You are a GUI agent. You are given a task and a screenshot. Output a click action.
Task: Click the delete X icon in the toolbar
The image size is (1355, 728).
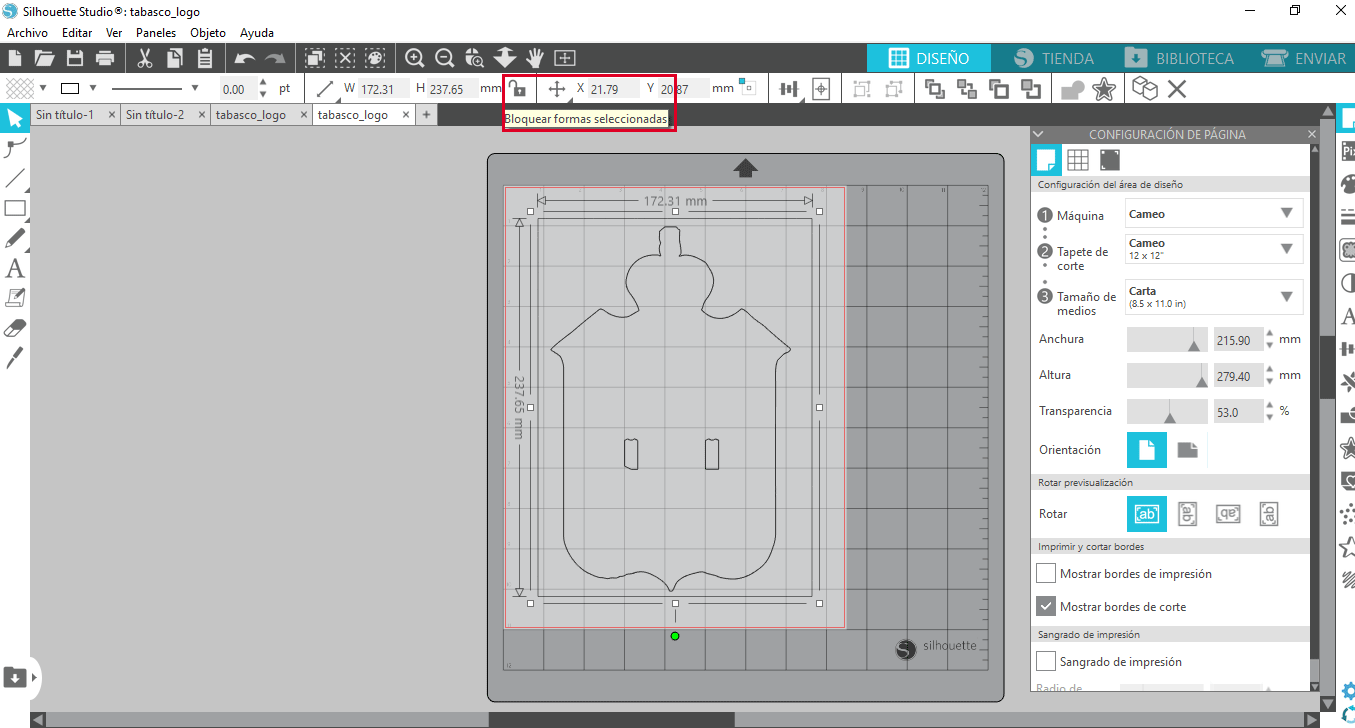tap(1177, 89)
